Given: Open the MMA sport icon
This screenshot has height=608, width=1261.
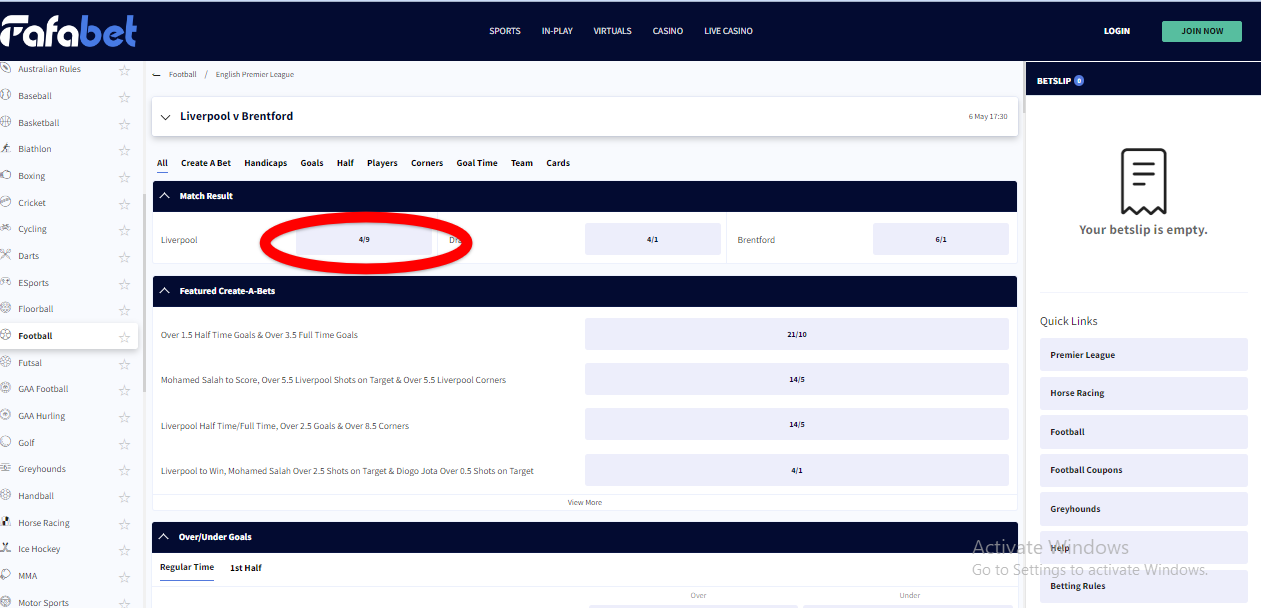Looking at the screenshot, I should [x=6, y=576].
